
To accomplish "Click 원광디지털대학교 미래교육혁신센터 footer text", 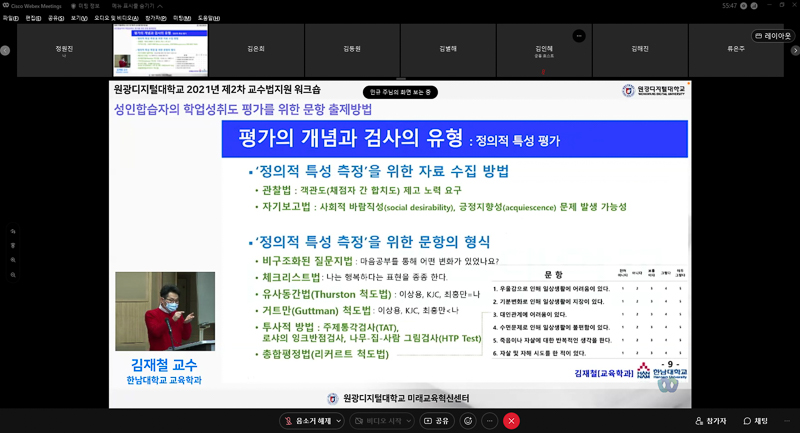I will click(406, 398).
